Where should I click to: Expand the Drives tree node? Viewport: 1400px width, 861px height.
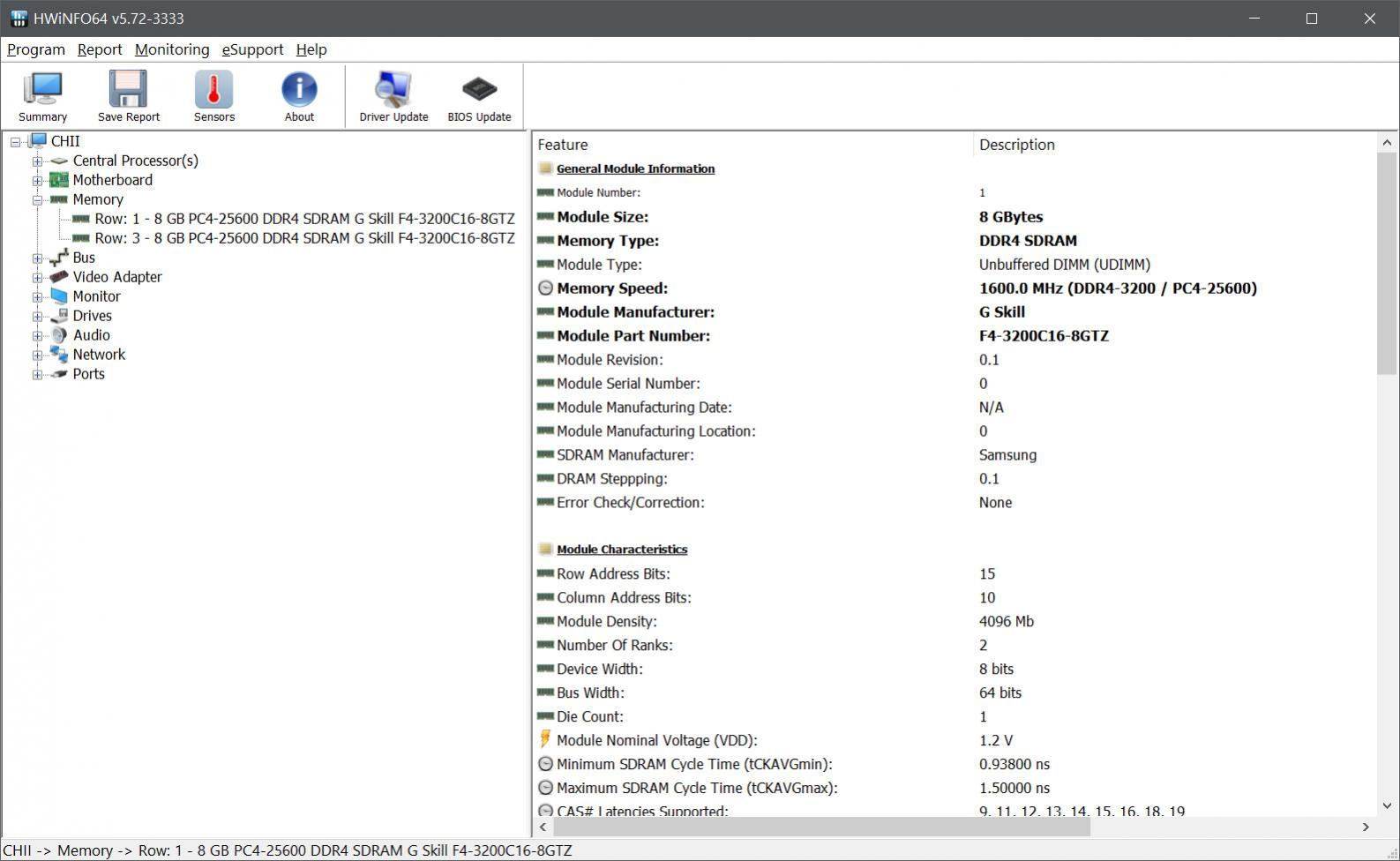pos(38,316)
